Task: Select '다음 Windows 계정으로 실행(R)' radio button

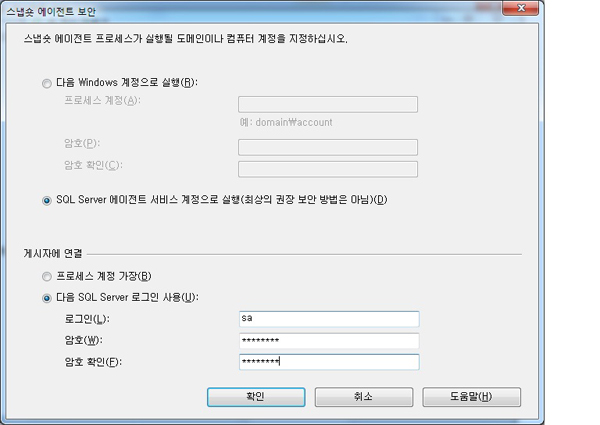Action: coord(47,83)
